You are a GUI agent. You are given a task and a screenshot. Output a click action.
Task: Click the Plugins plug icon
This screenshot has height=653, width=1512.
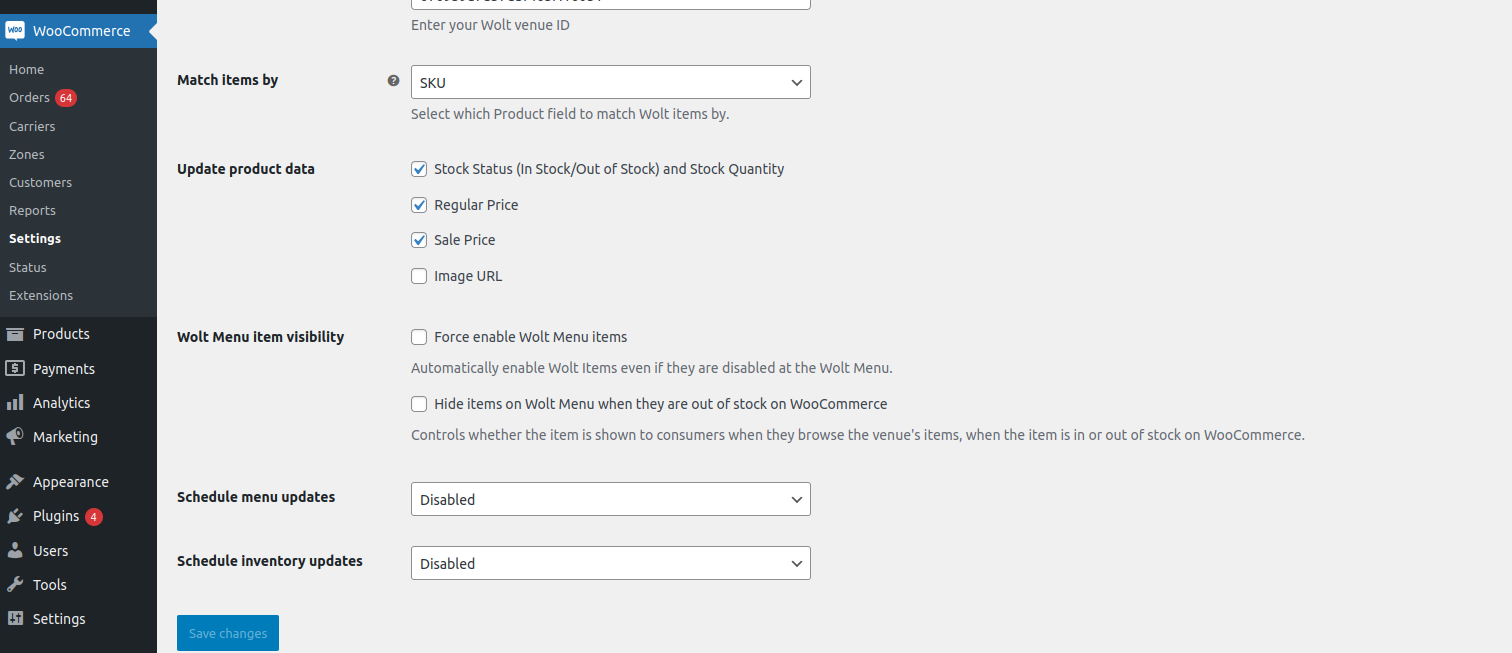(15, 516)
